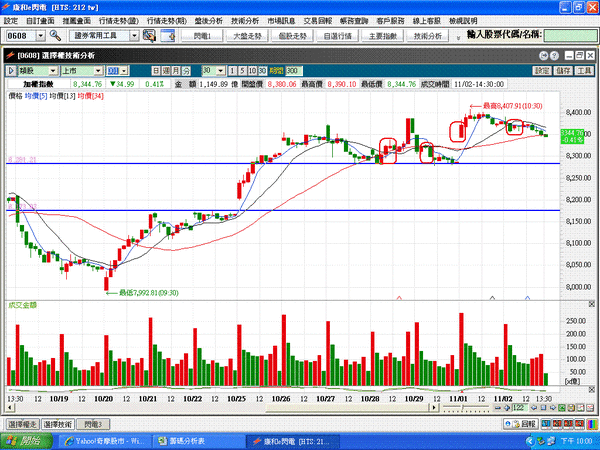This screenshot has height=450, width=600.
Task: Expand the toolbar overflow chevron
Action: 458,38
